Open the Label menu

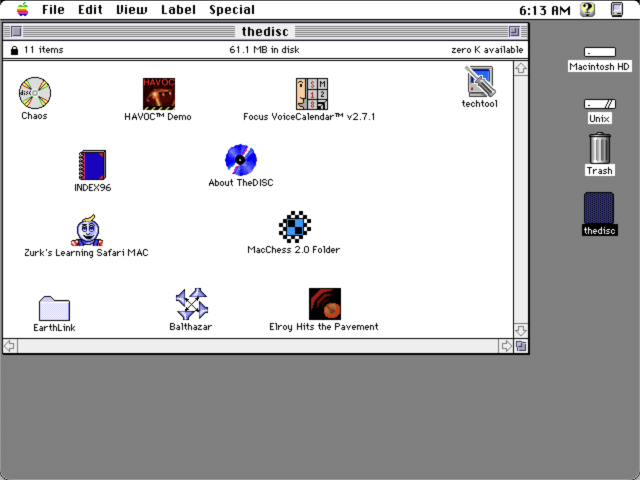(x=178, y=9)
